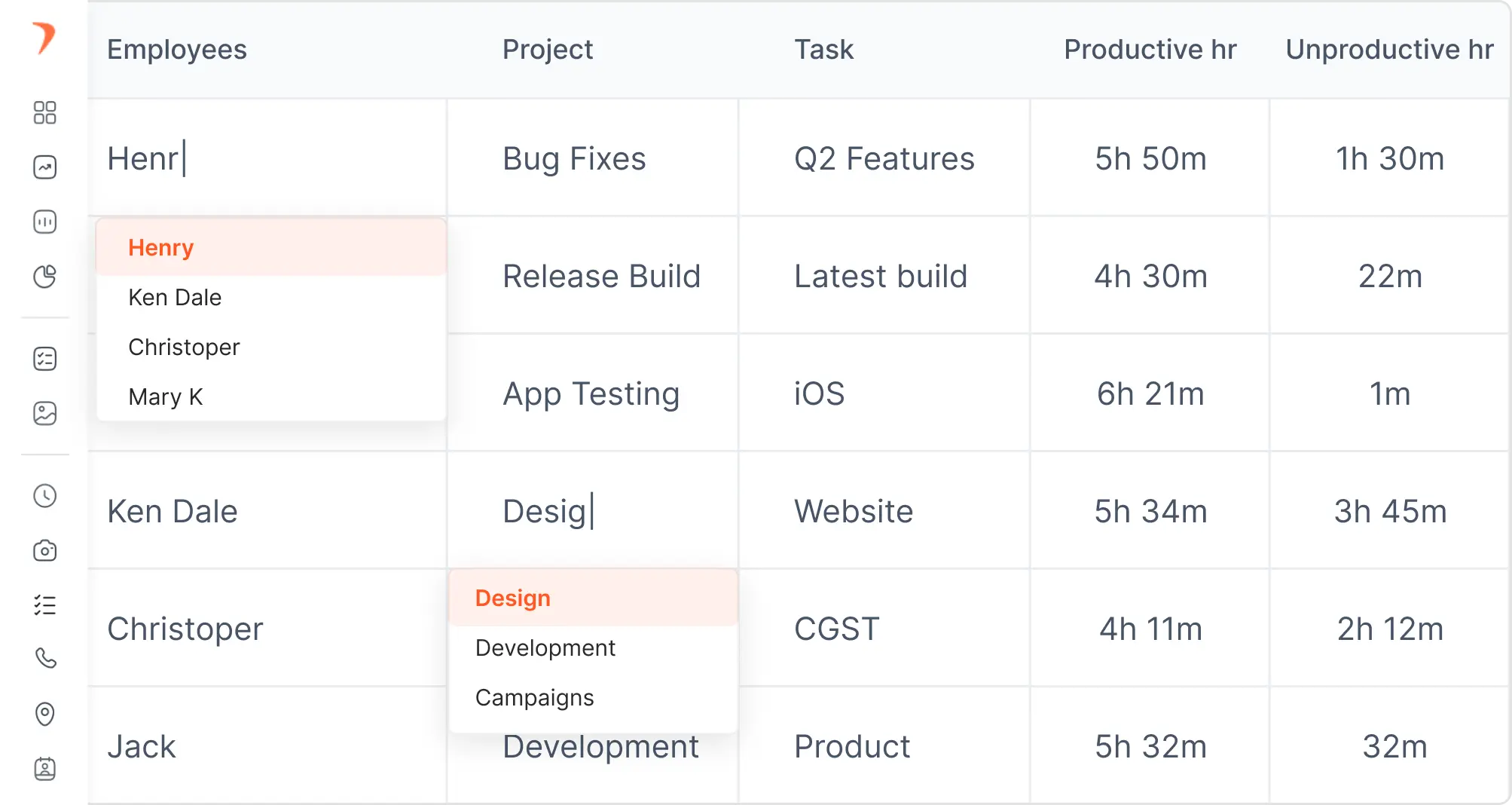Click the 5h 50m productive value
1512x805 pixels.
1150,158
